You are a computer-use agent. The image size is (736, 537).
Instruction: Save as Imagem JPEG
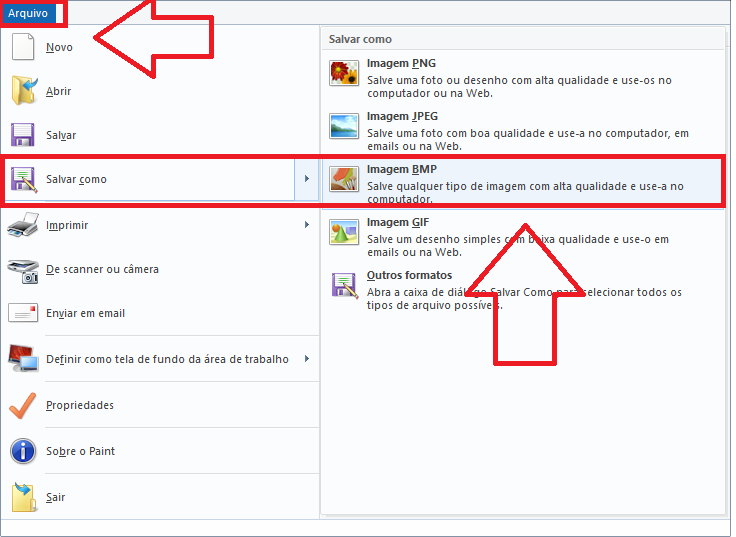(523, 130)
